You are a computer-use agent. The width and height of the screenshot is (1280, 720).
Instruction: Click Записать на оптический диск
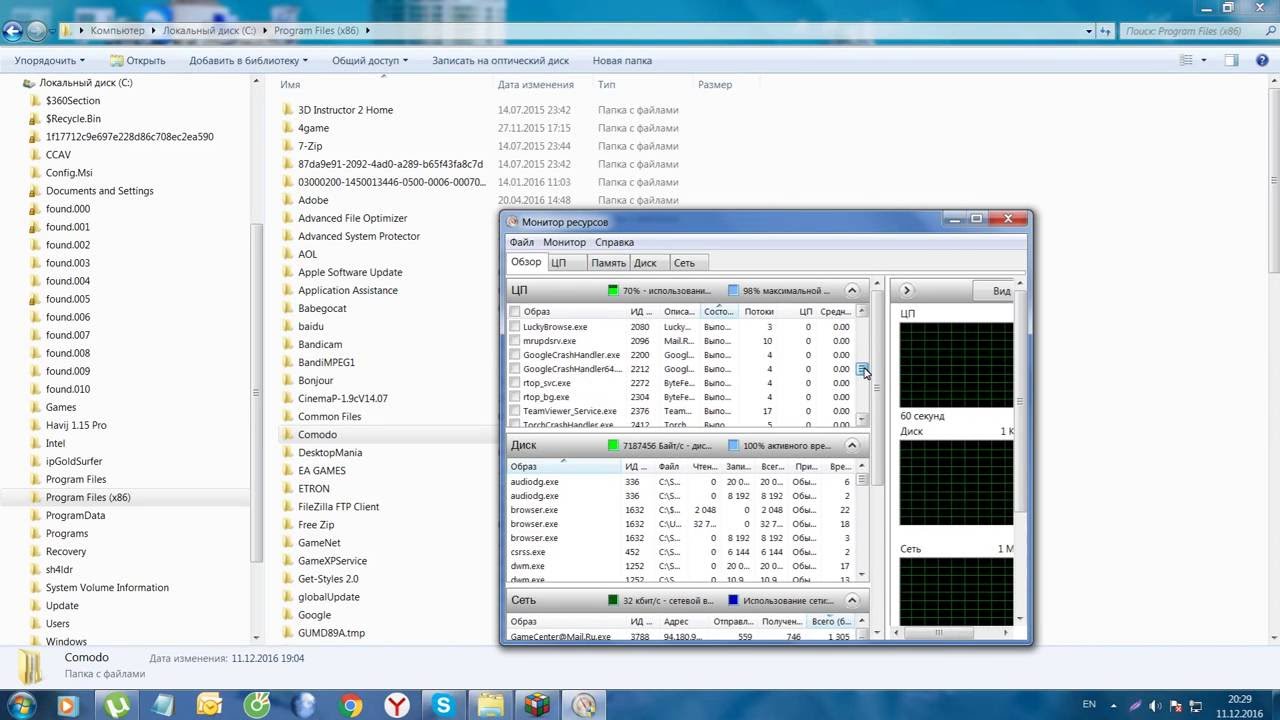(x=500, y=60)
